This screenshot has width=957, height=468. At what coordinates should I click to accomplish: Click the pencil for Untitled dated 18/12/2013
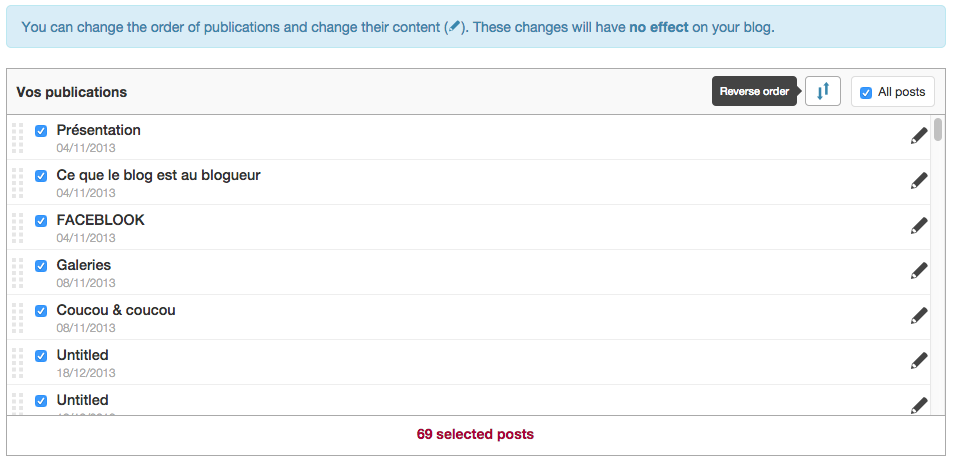pos(919,361)
